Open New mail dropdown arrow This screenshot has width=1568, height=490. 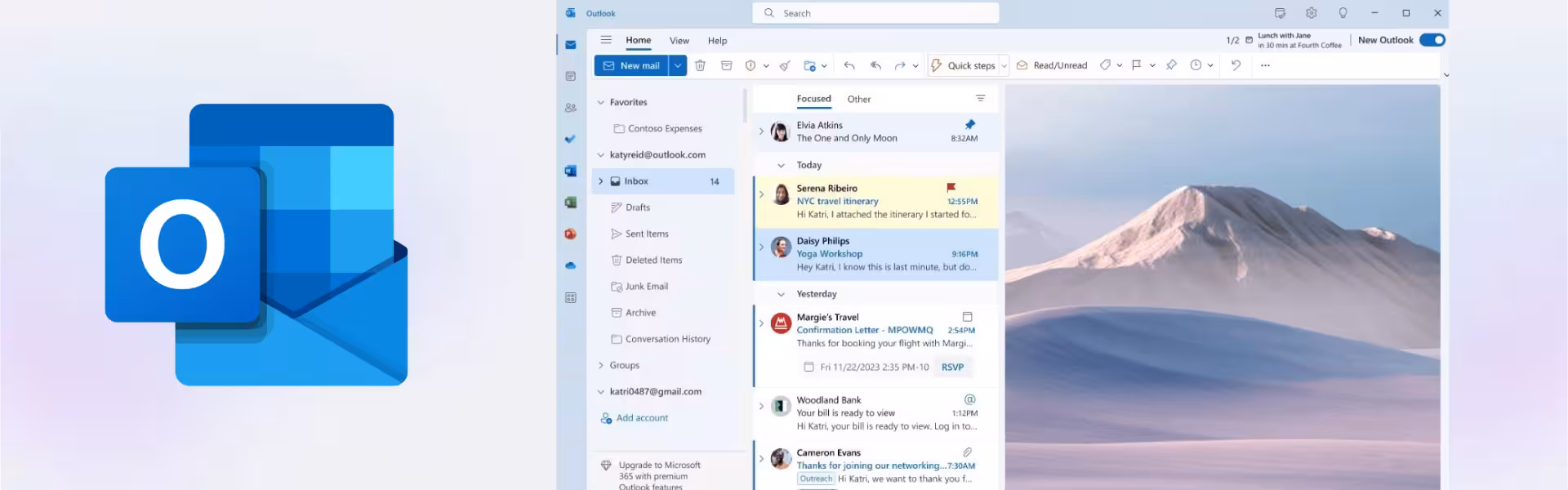tap(678, 65)
